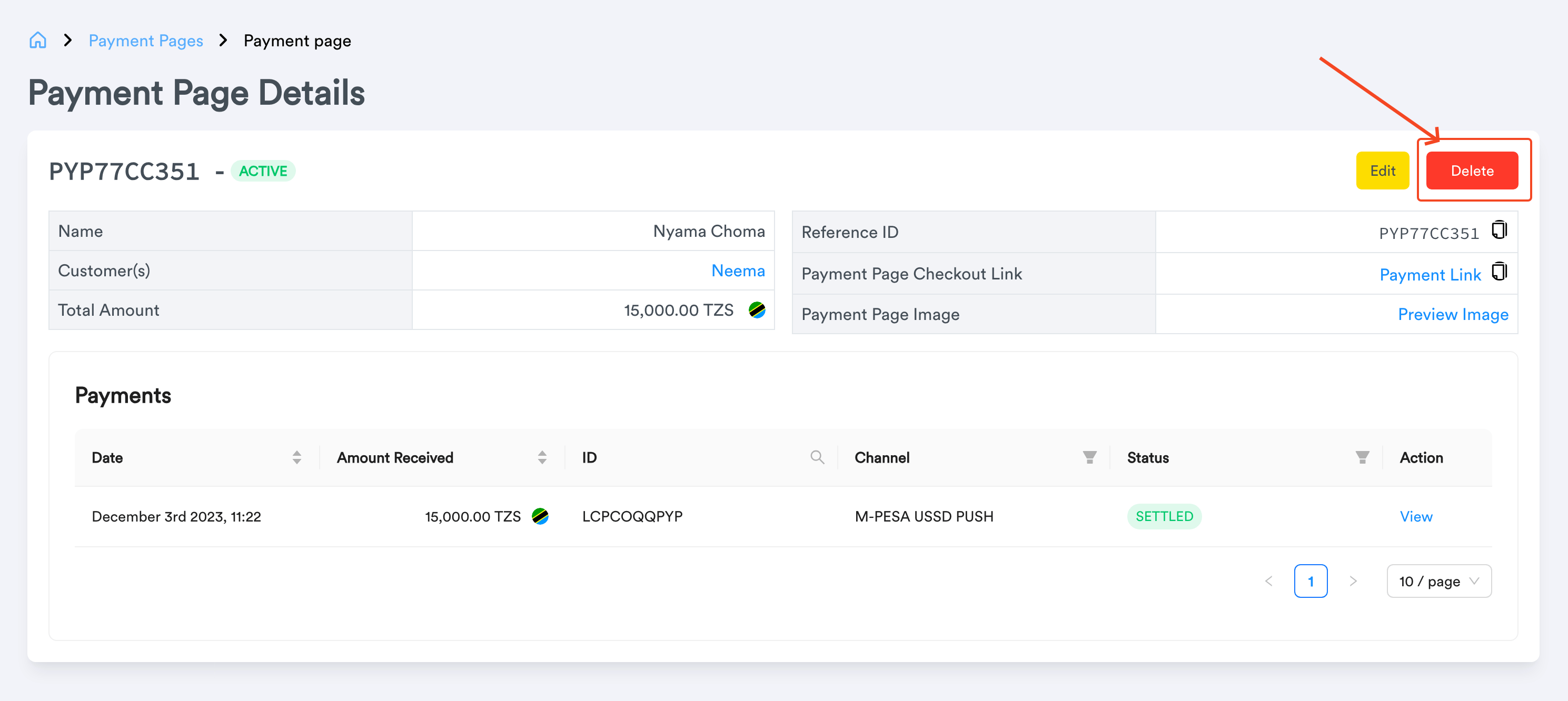Image resolution: width=1568 pixels, height=701 pixels.
Task: Go to next page of payments
Action: 1353,581
